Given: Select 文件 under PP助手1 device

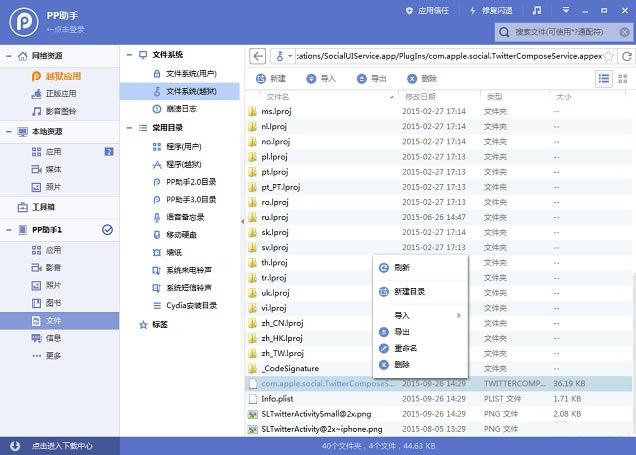Looking at the screenshot, I should point(59,321).
